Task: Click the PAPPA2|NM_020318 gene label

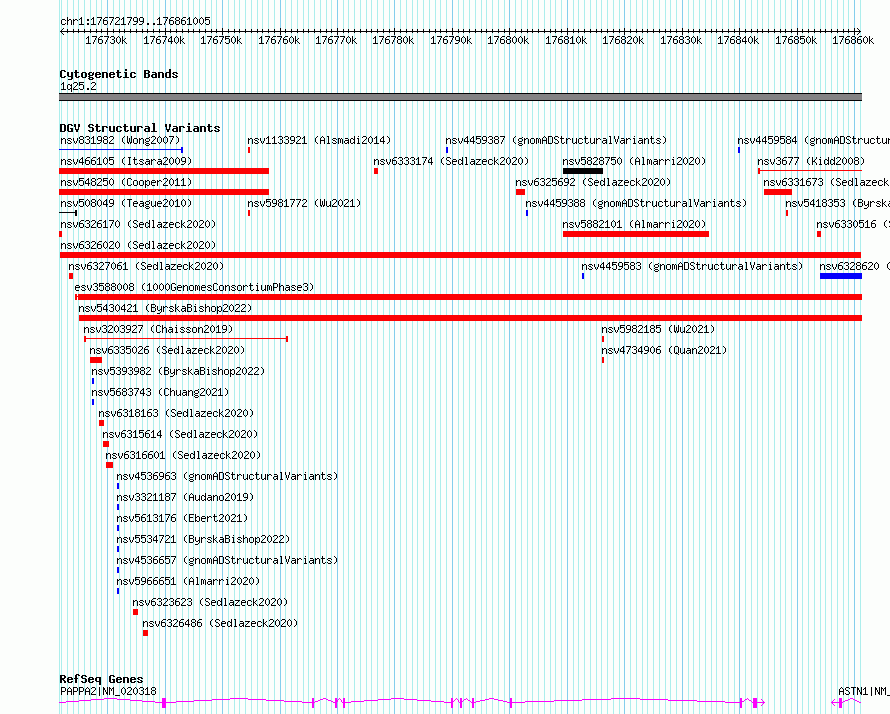Action: click(108, 691)
